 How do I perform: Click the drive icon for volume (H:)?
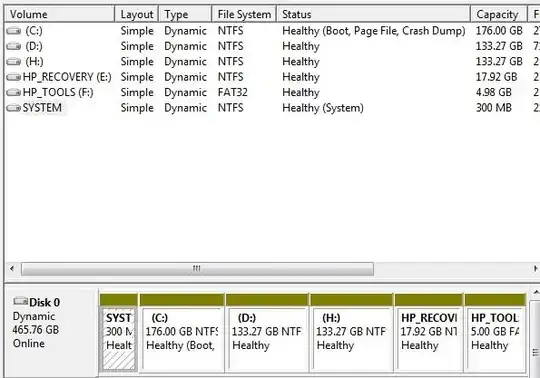[14, 62]
